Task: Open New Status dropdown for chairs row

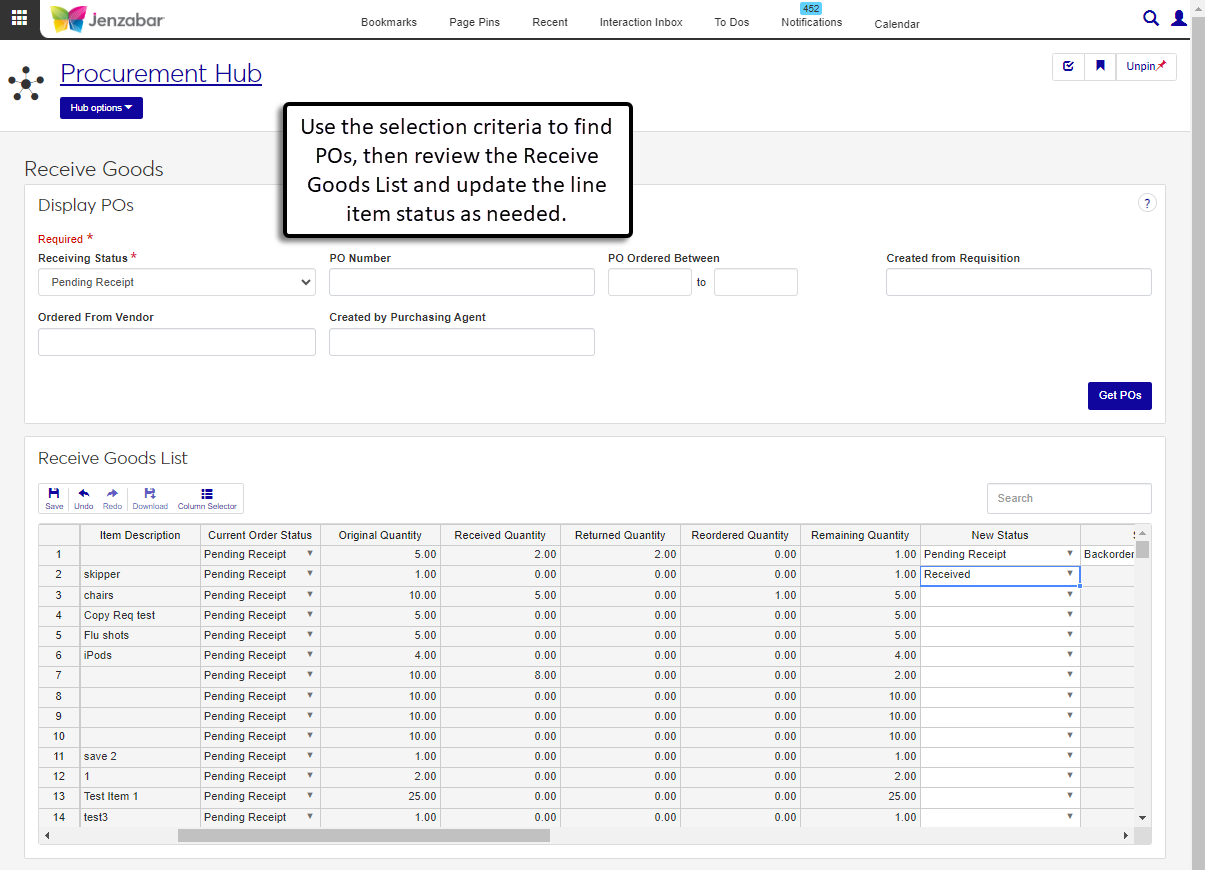Action: [1069, 595]
